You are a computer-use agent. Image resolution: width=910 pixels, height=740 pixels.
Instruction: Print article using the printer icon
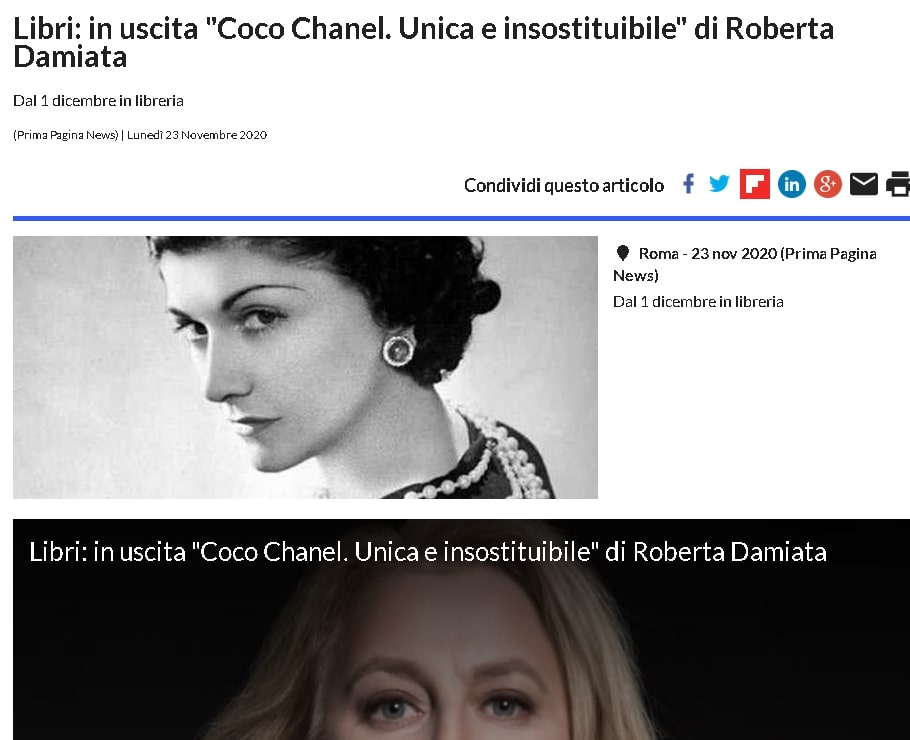(898, 184)
